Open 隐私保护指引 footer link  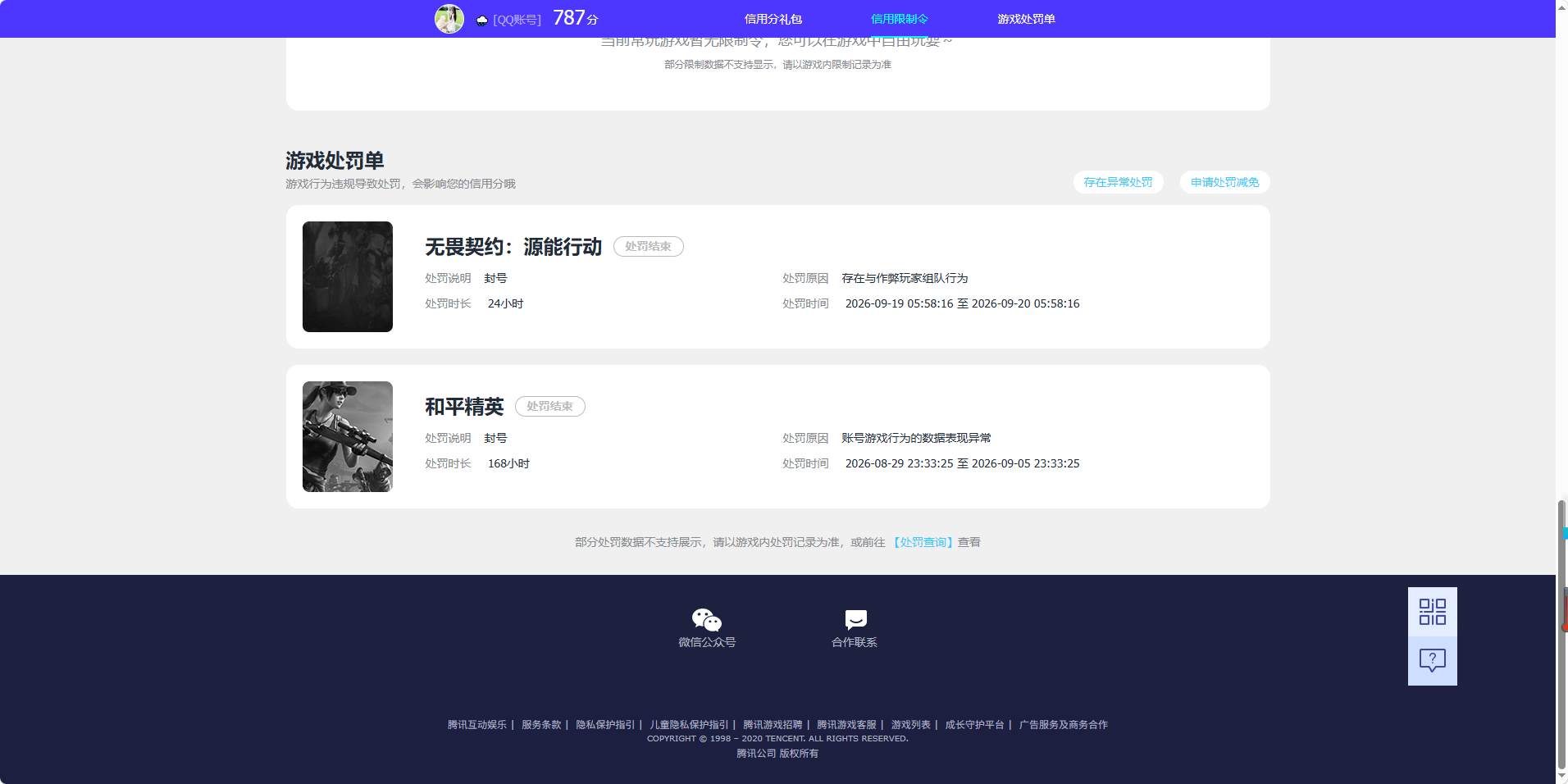click(x=605, y=725)
